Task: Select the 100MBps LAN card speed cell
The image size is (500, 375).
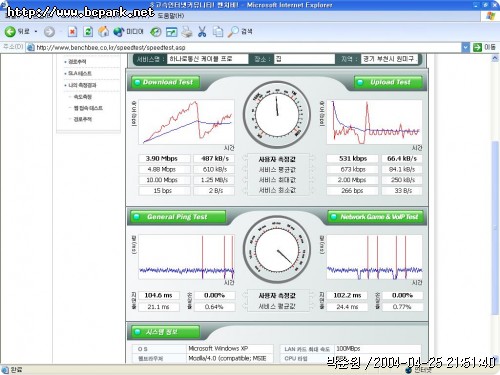Action: [x=378, y=349]
